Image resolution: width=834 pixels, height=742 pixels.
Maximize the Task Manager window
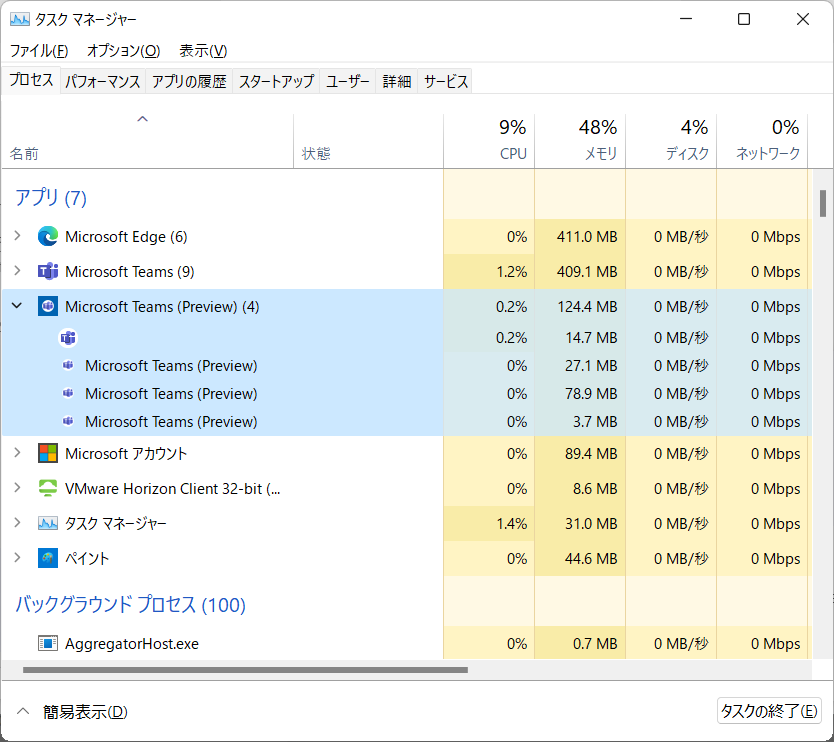[x=744, y=20]
